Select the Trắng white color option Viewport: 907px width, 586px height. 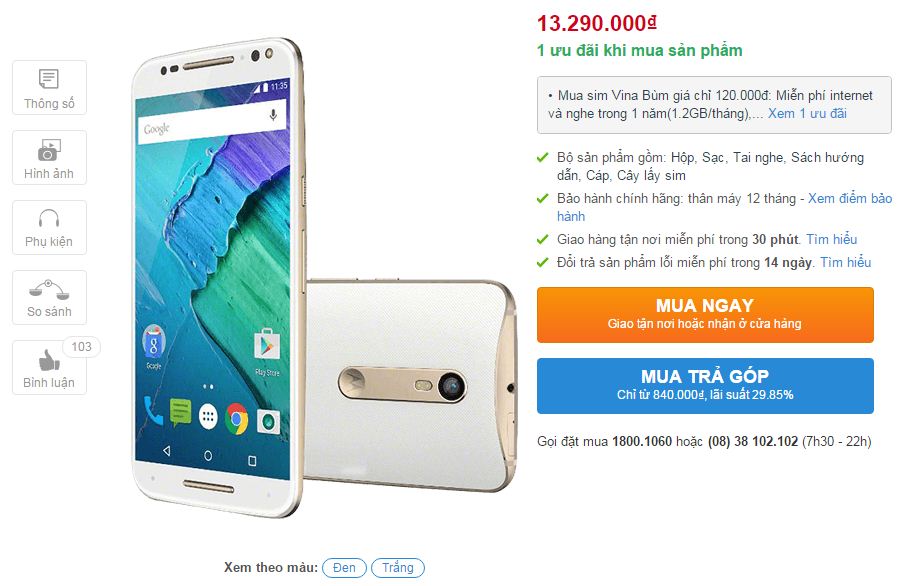[x=397, y=567]
